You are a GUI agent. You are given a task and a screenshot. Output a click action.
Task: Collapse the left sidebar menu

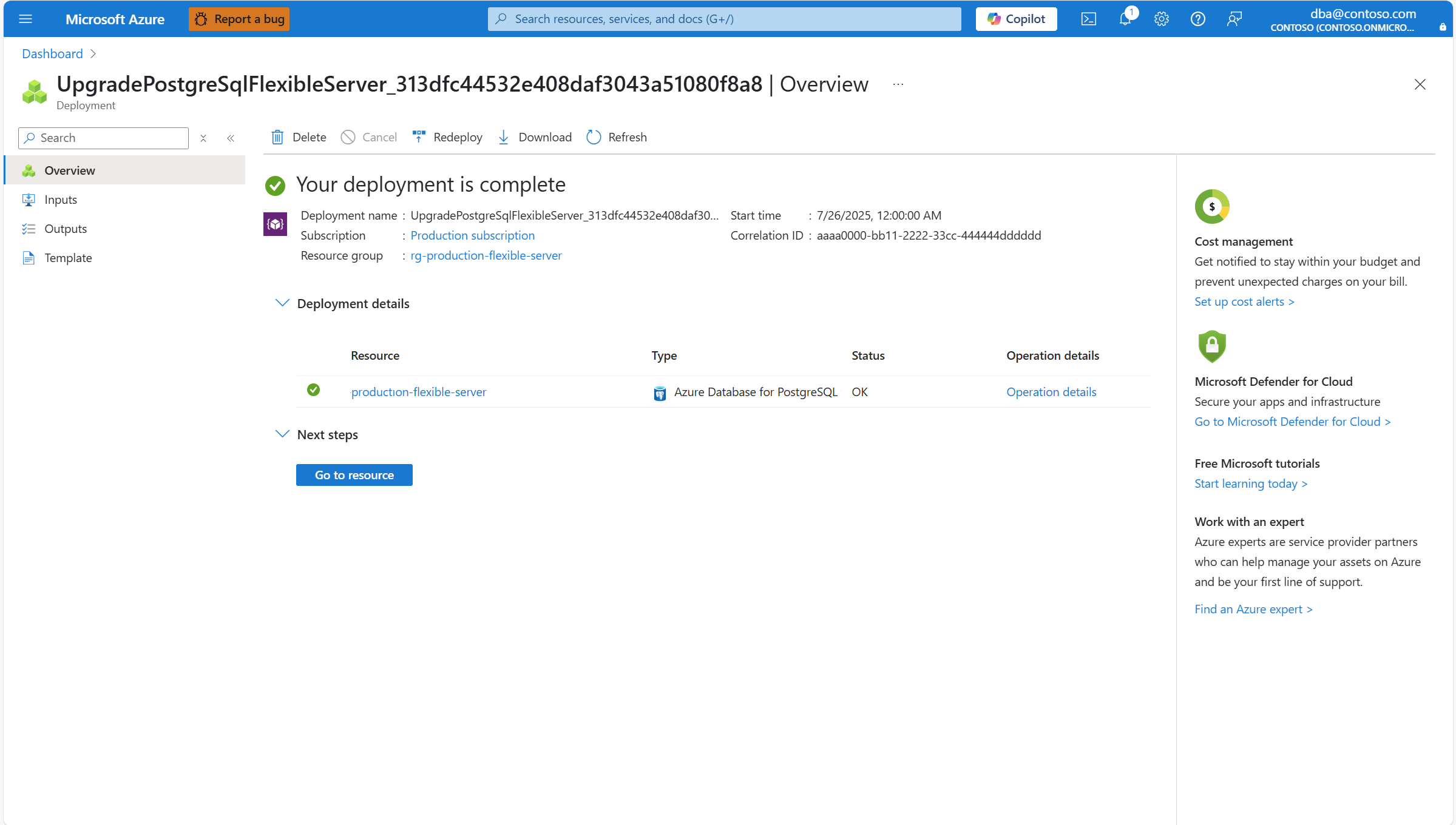click(231, 138)
